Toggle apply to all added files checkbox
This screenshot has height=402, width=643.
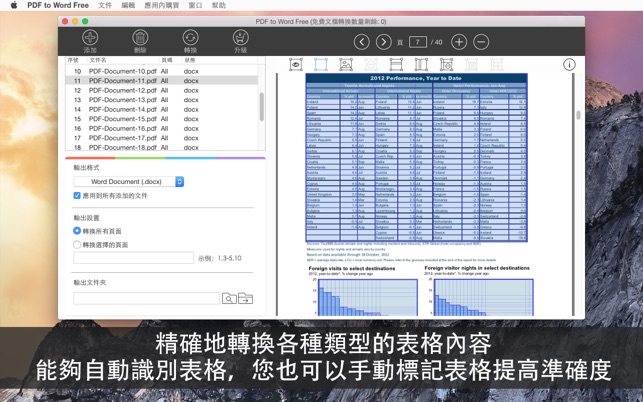(77, 196)
